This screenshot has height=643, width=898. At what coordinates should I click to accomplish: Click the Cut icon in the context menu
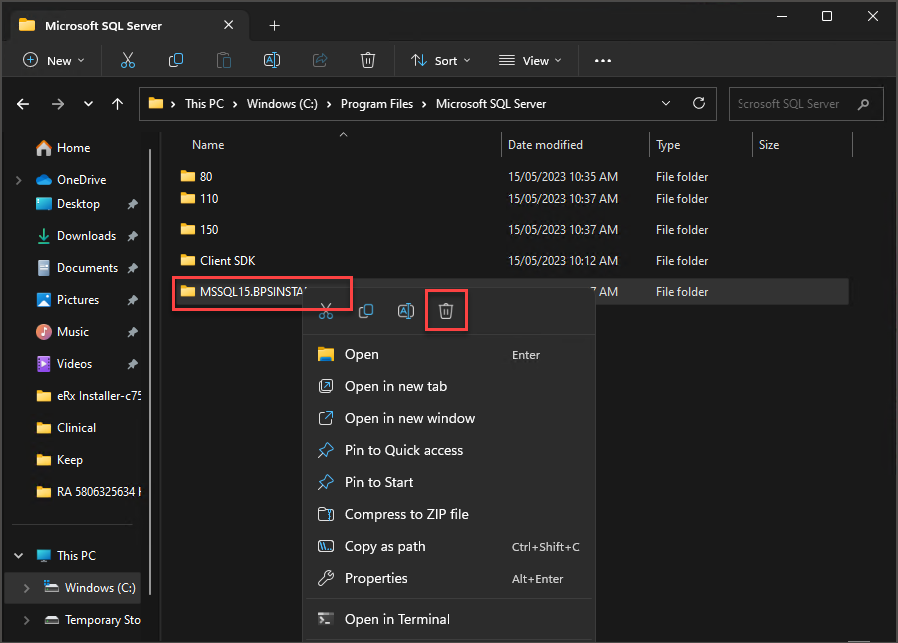[326, 311]
